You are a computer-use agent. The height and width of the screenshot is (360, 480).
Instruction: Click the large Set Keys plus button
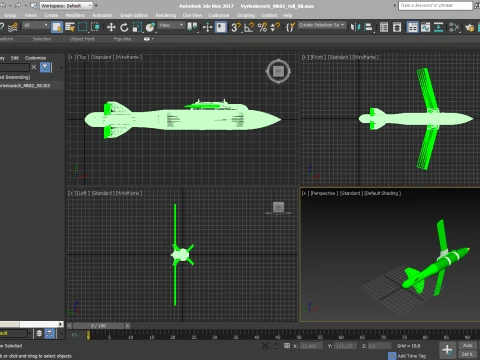[x=447, y=350]
